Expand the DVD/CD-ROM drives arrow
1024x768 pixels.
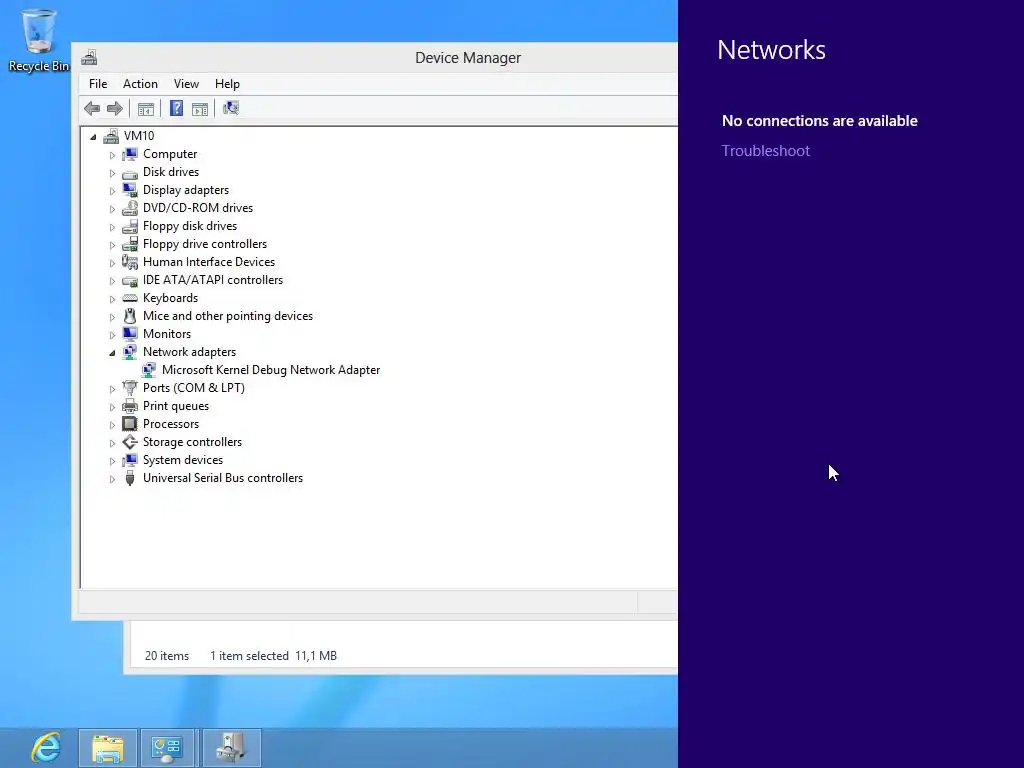pyautogui.click(x=112, y=209)
